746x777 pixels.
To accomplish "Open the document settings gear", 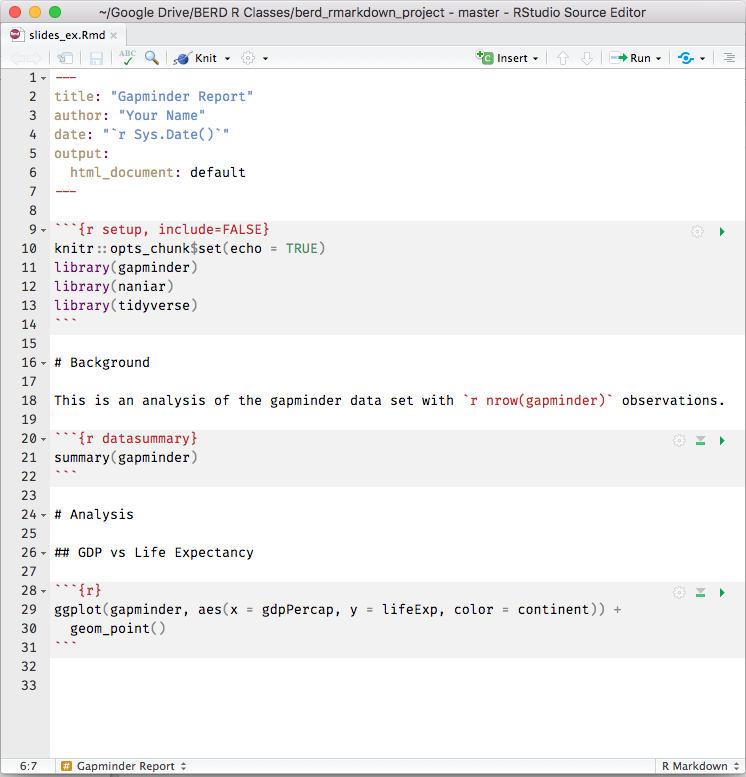I will 248,58.
